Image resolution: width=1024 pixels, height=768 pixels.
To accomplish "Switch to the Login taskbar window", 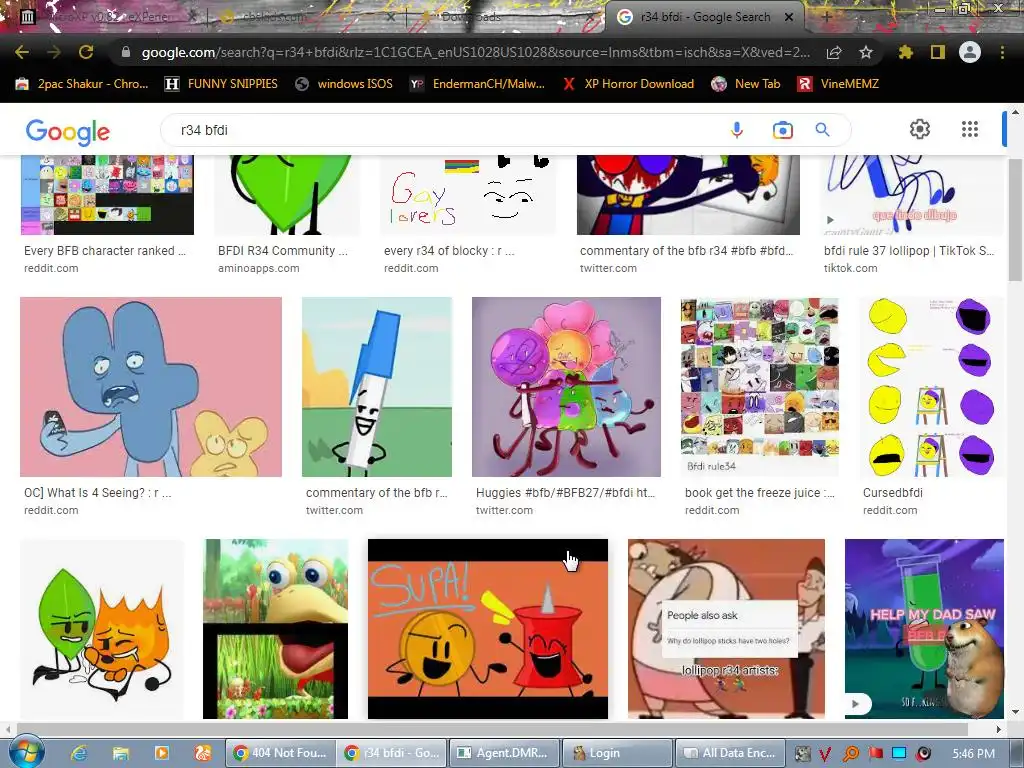I will [617, 753].
